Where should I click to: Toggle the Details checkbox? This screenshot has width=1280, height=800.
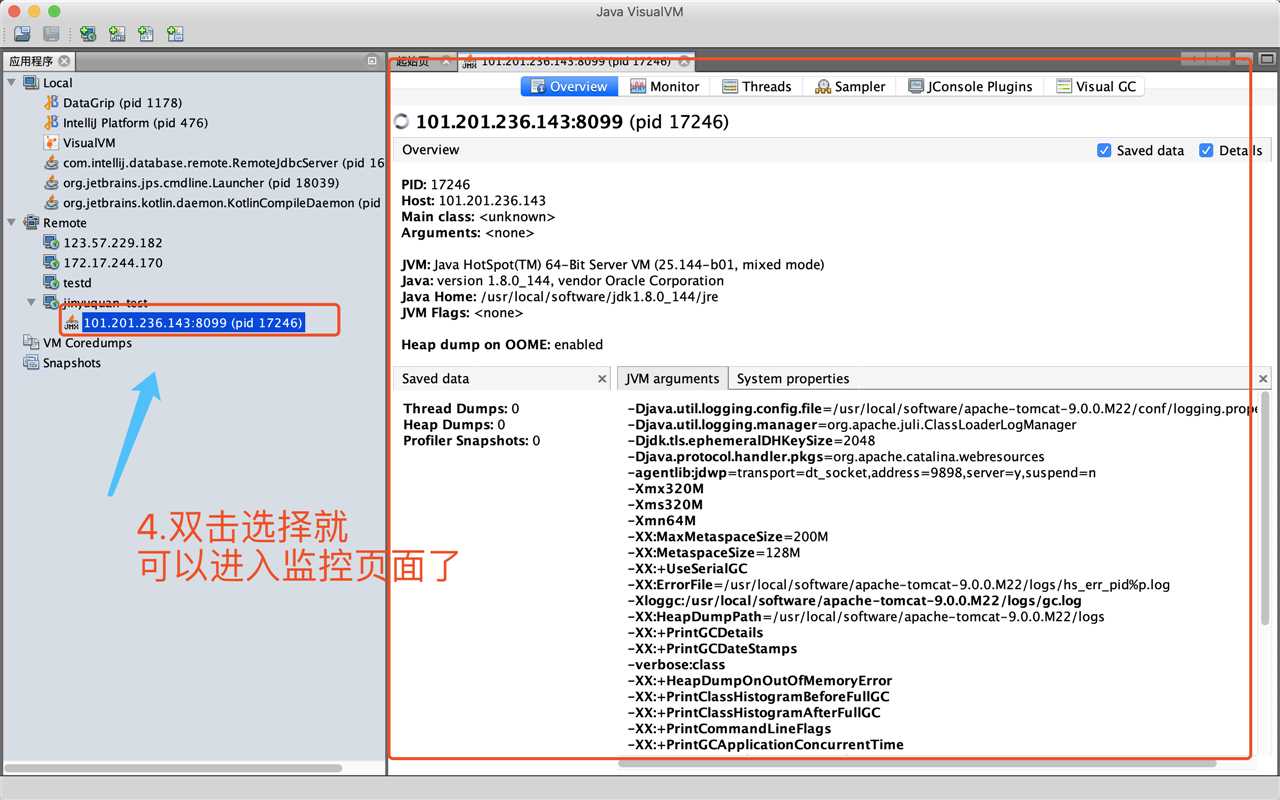pyautogui.click(x=1206, y=150)
